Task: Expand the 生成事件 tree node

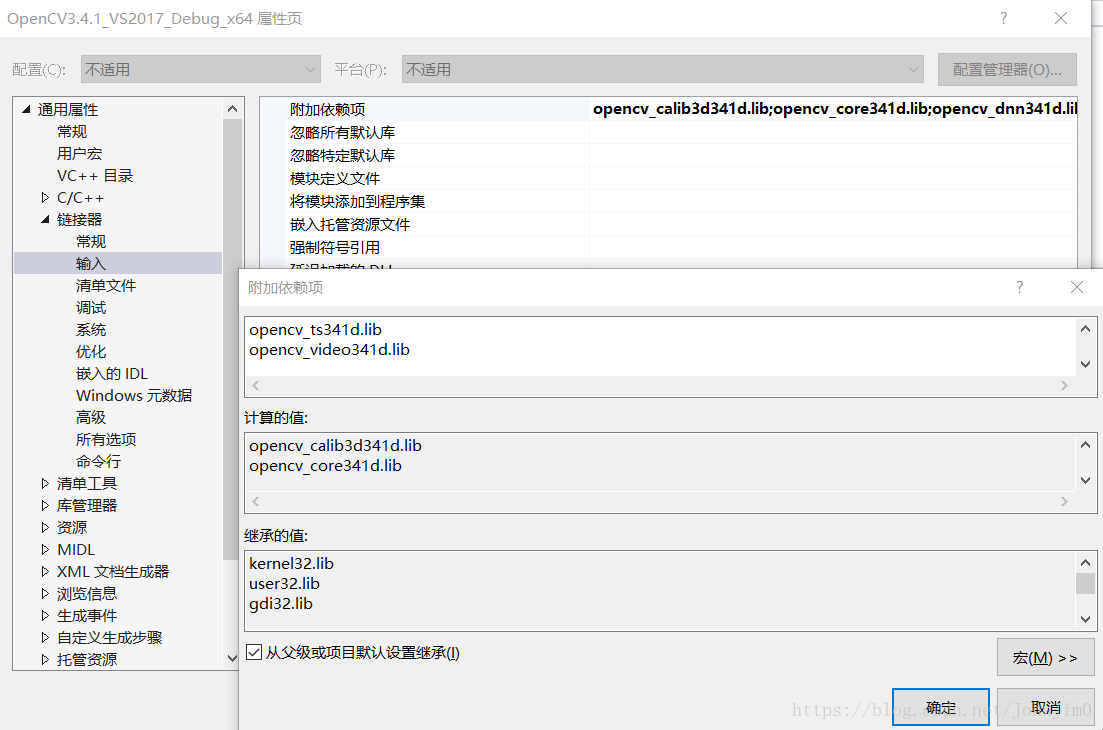Action: pos(45,615)
